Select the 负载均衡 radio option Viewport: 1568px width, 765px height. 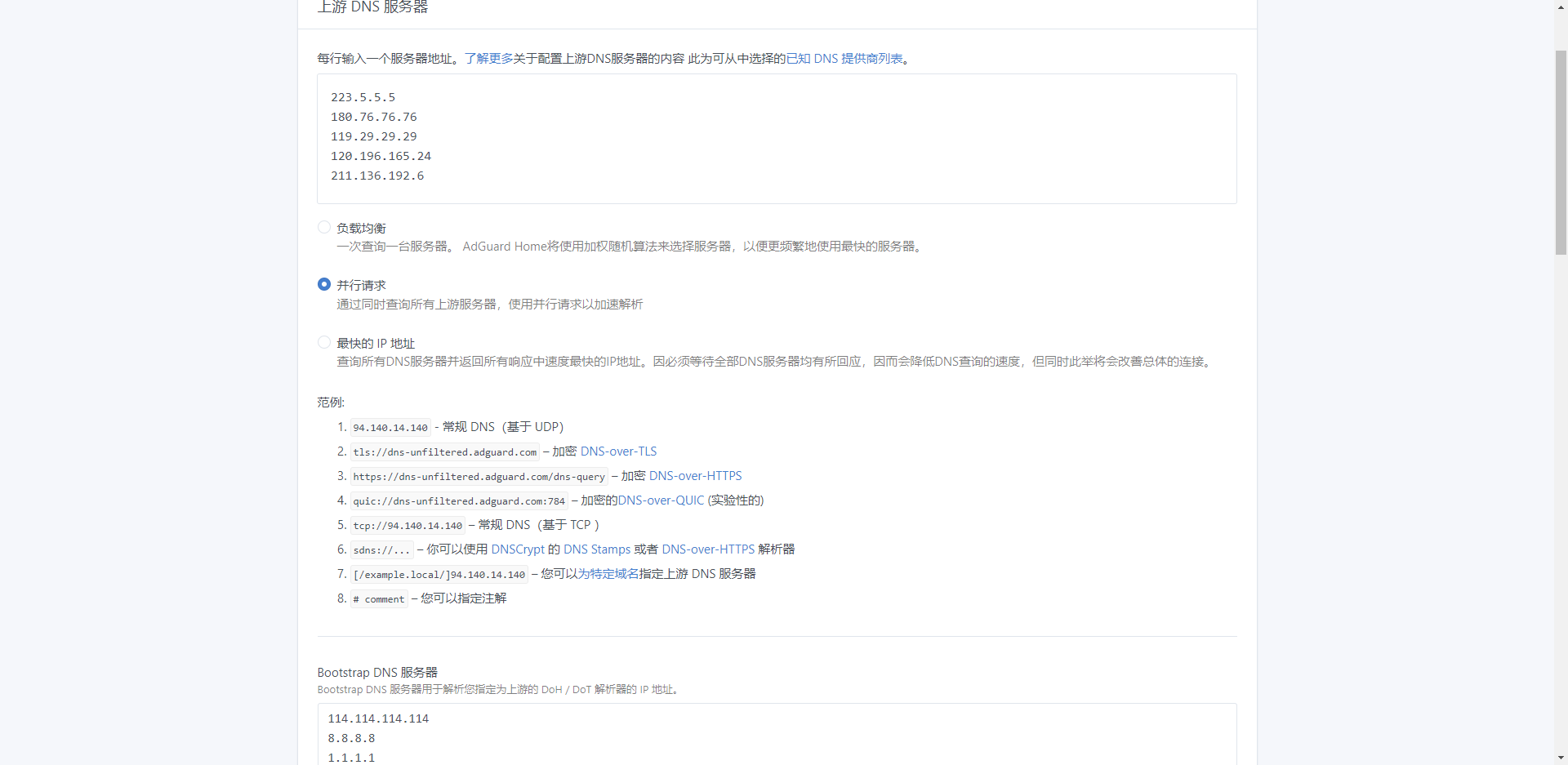point(324,228)
